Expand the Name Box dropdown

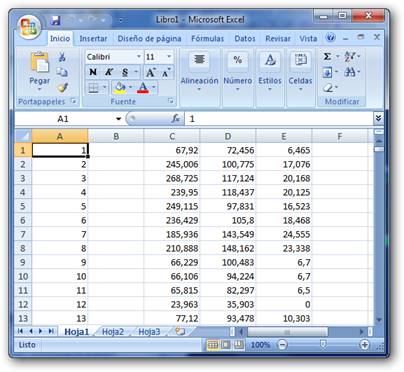(118, 119)
